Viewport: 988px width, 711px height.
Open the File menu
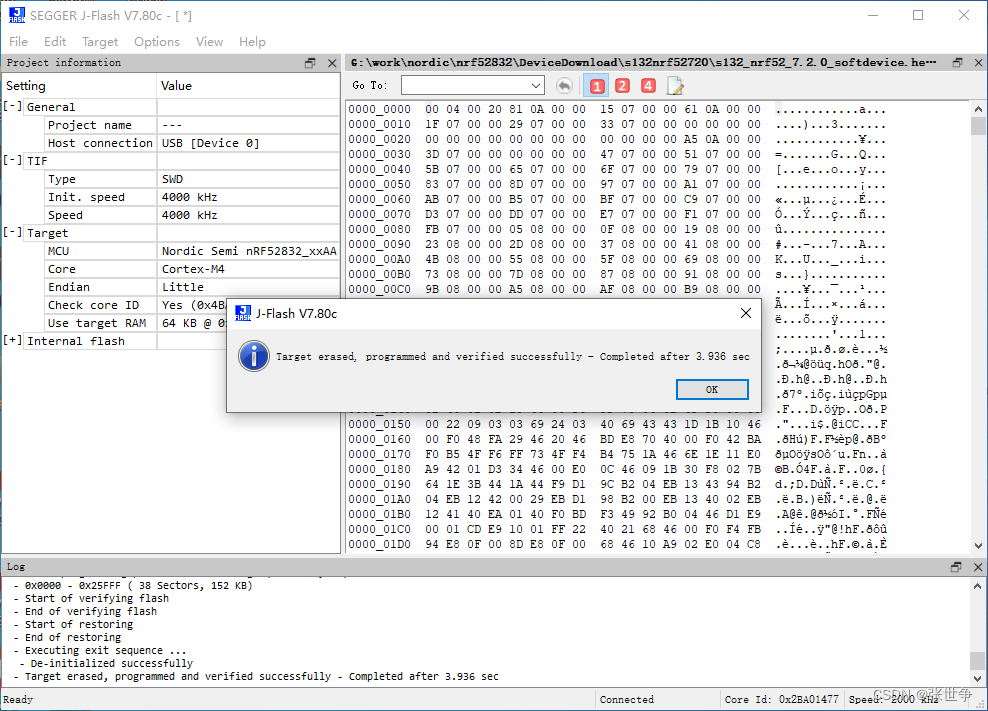click(18, 42)
